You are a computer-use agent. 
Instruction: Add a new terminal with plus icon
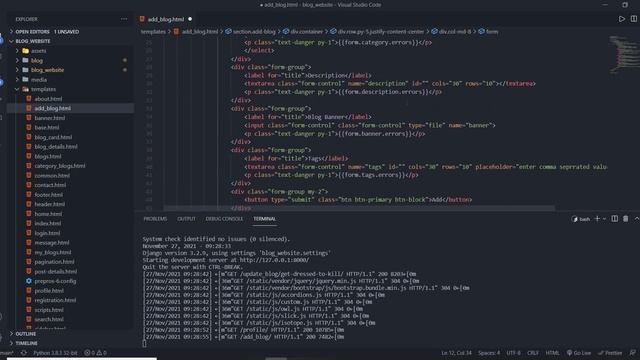(x=597, y=219)
